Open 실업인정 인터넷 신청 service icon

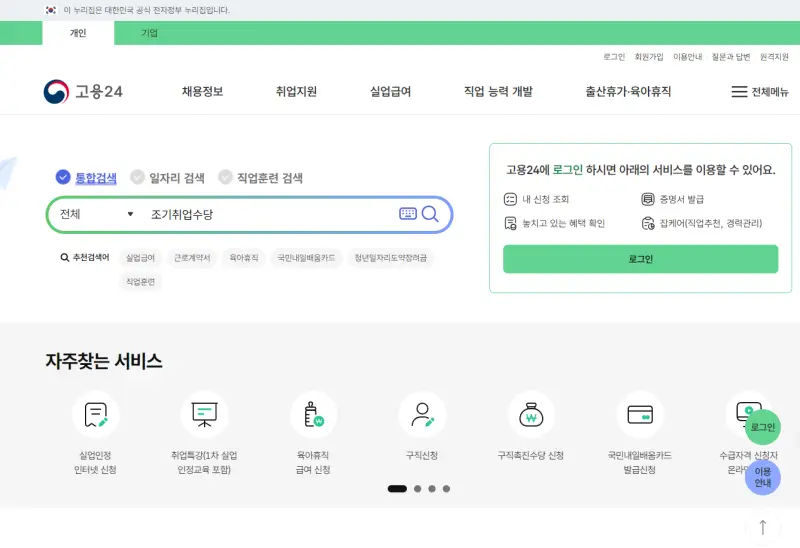coord(95,415)
